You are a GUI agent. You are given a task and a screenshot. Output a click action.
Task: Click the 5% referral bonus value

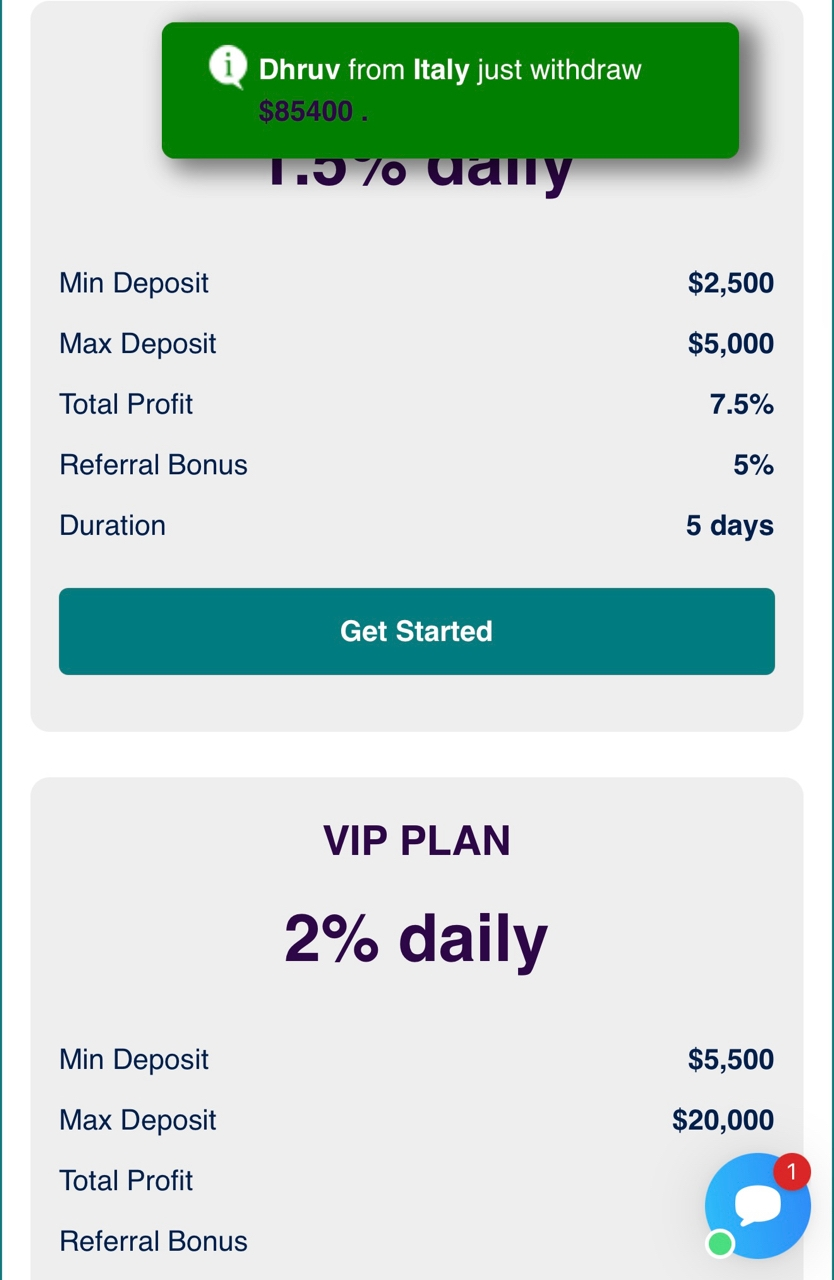click(x=753, y=465)
